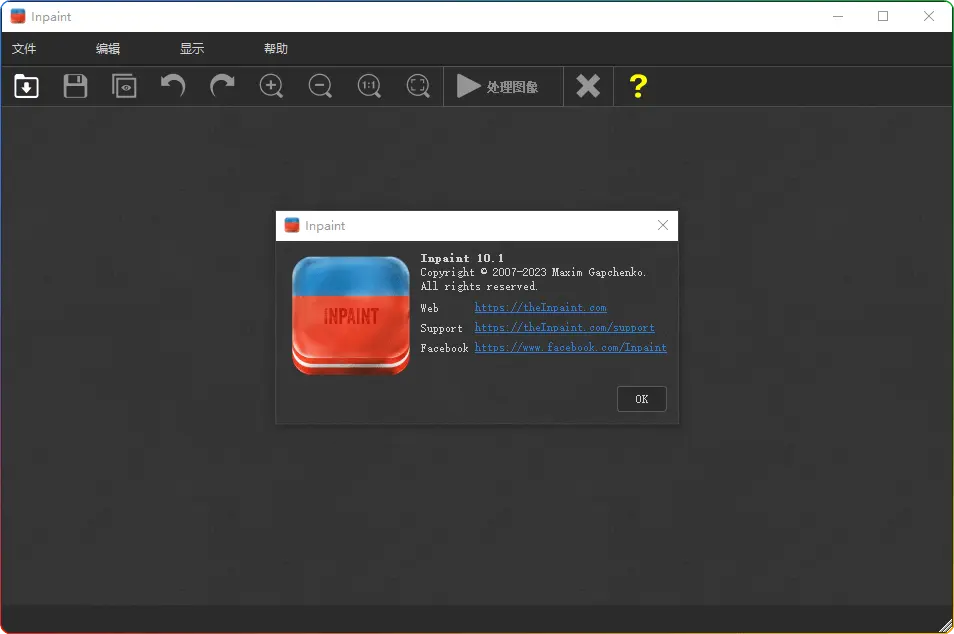Zoom in with the magnifier plus icon
Viewport: 954px width, 634px height.
(271, 87)
